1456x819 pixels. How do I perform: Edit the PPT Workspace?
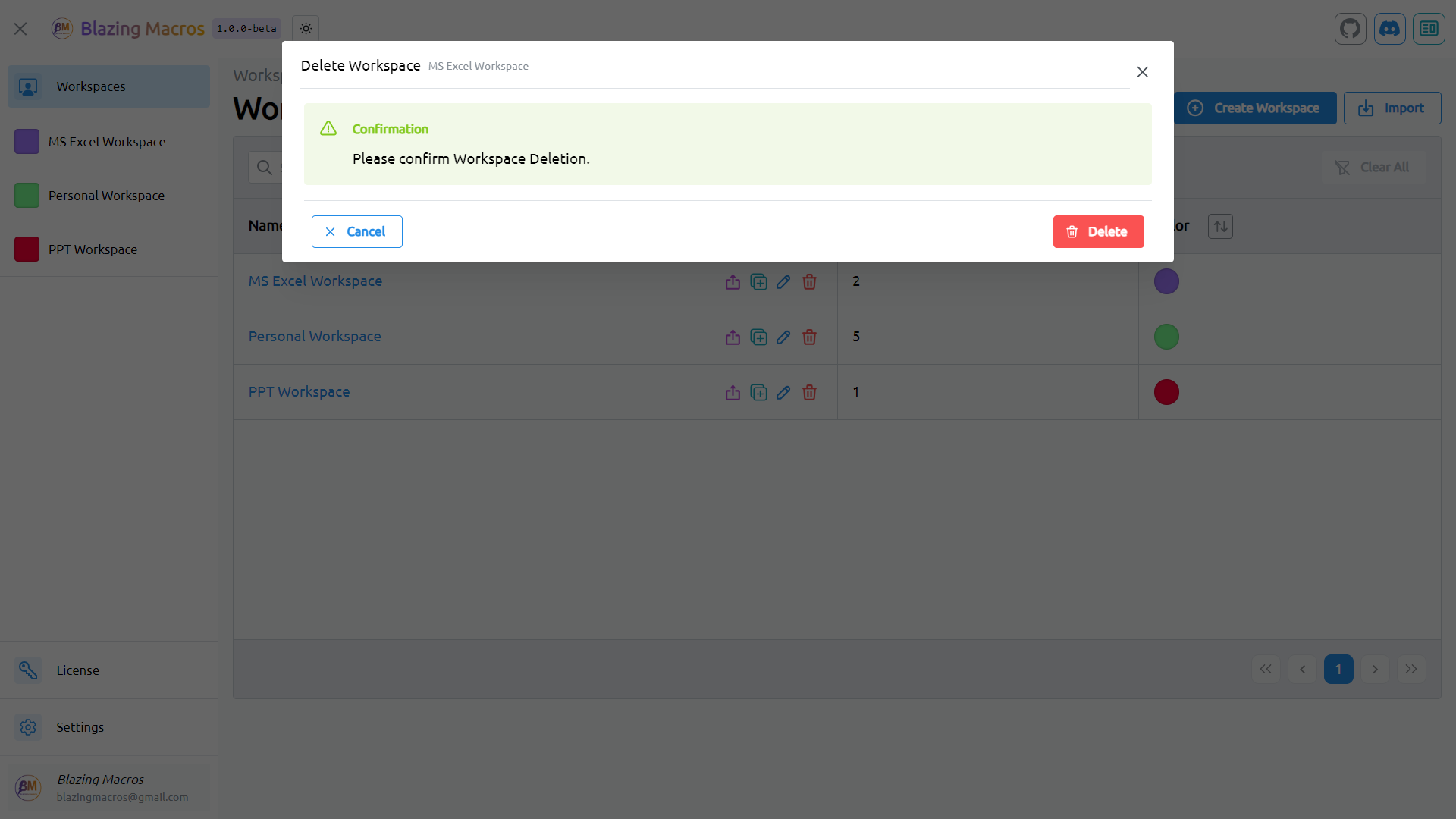[783, 393]
